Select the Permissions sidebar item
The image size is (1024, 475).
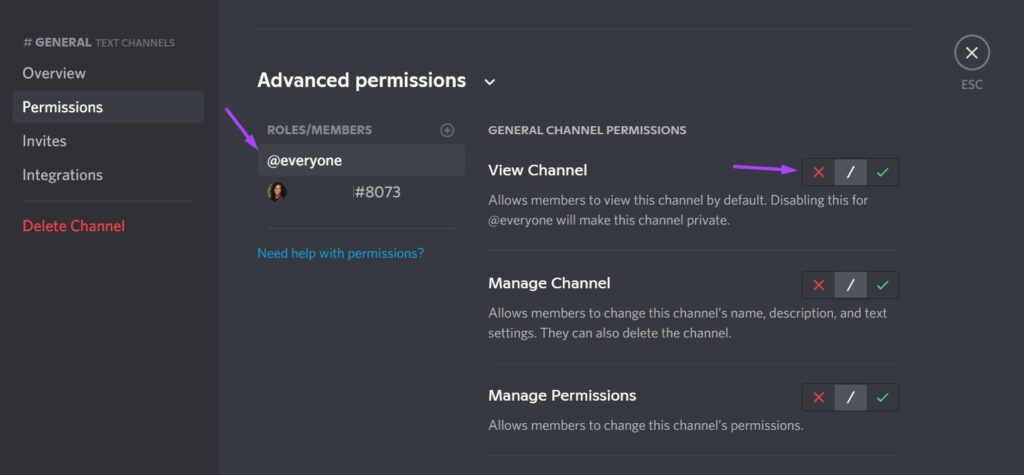[x=62, y=107]
